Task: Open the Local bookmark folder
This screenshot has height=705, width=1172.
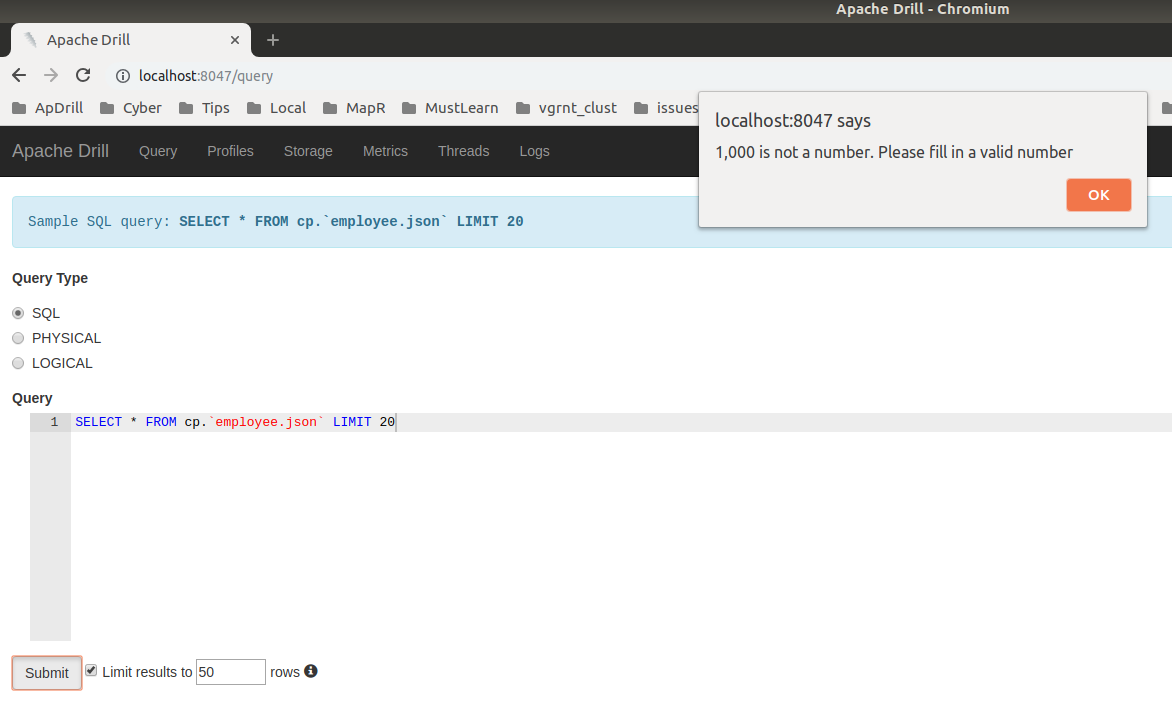Action: point(277,108)
